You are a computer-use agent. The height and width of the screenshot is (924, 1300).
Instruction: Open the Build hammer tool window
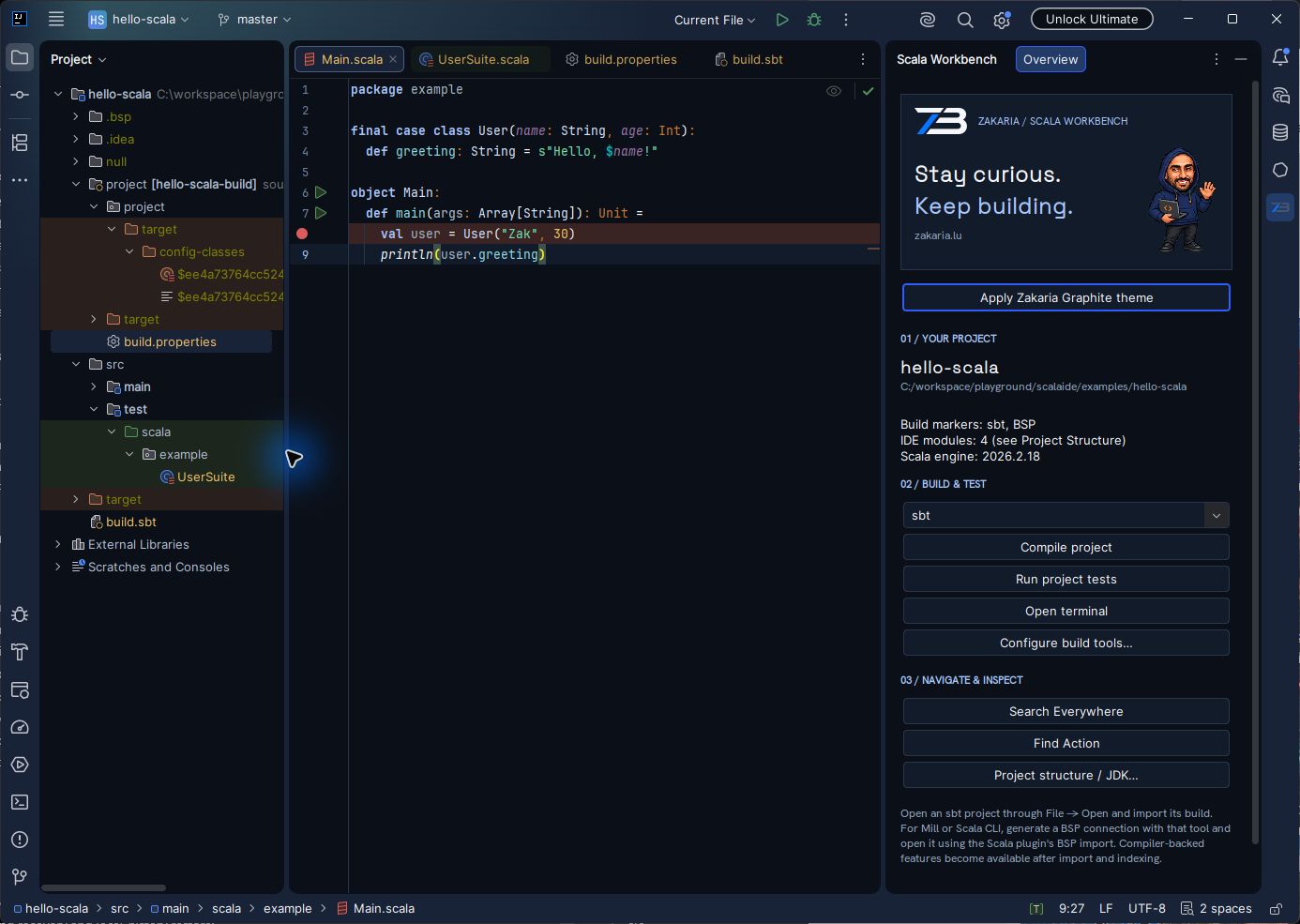20,652
